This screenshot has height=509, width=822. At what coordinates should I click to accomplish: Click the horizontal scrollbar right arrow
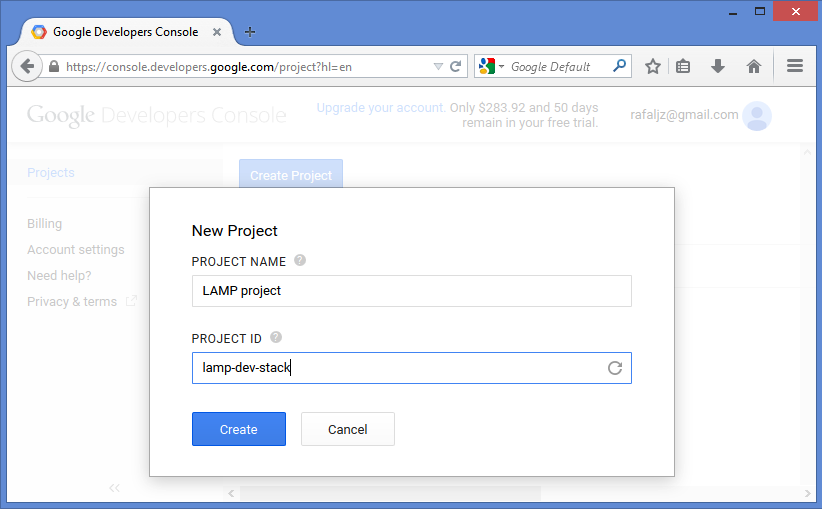807,493
